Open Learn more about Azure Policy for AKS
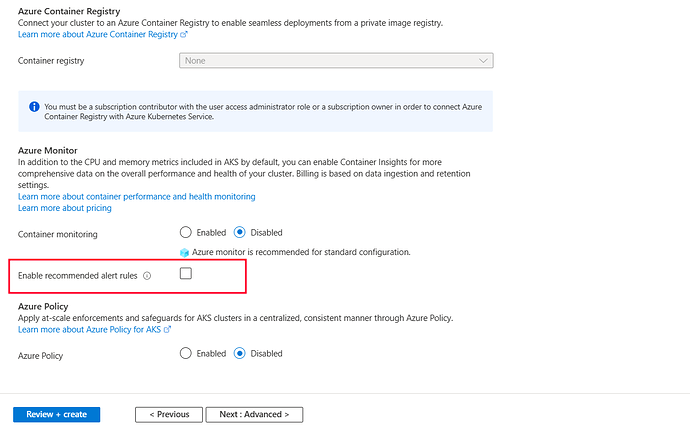690x426 pixels. pyautogui.click(x=89, y=329)
